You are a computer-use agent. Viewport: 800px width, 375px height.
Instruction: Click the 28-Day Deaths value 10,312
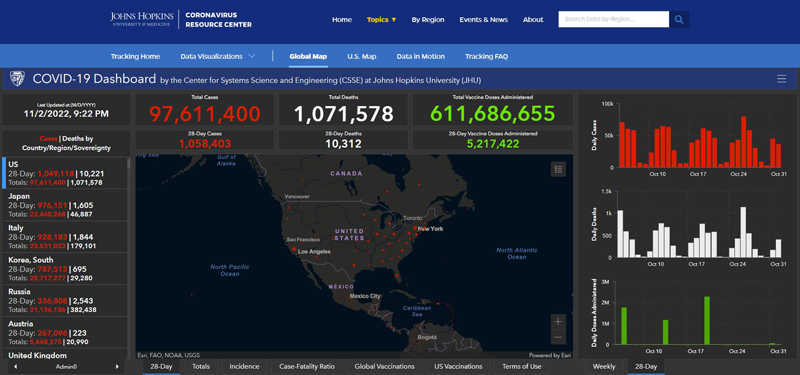tap(343, 143)
